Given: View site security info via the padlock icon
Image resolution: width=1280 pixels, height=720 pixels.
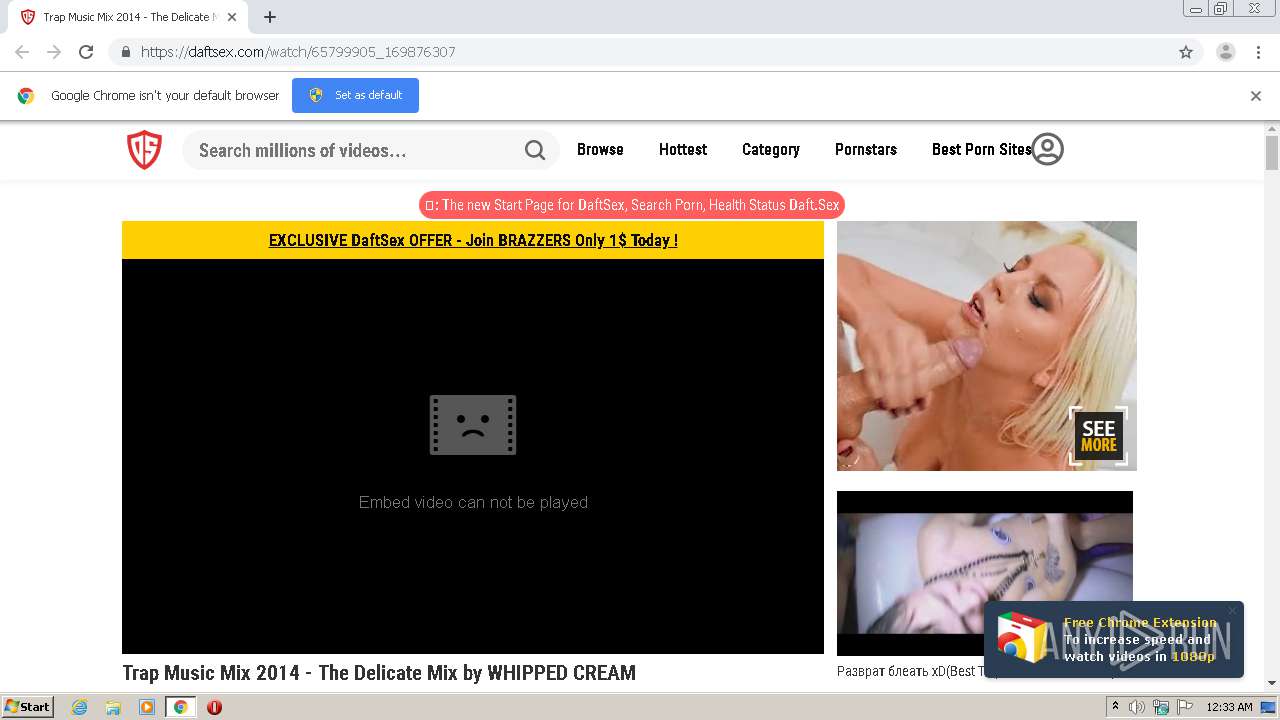Looking at the screenshot, I should 125,52.
